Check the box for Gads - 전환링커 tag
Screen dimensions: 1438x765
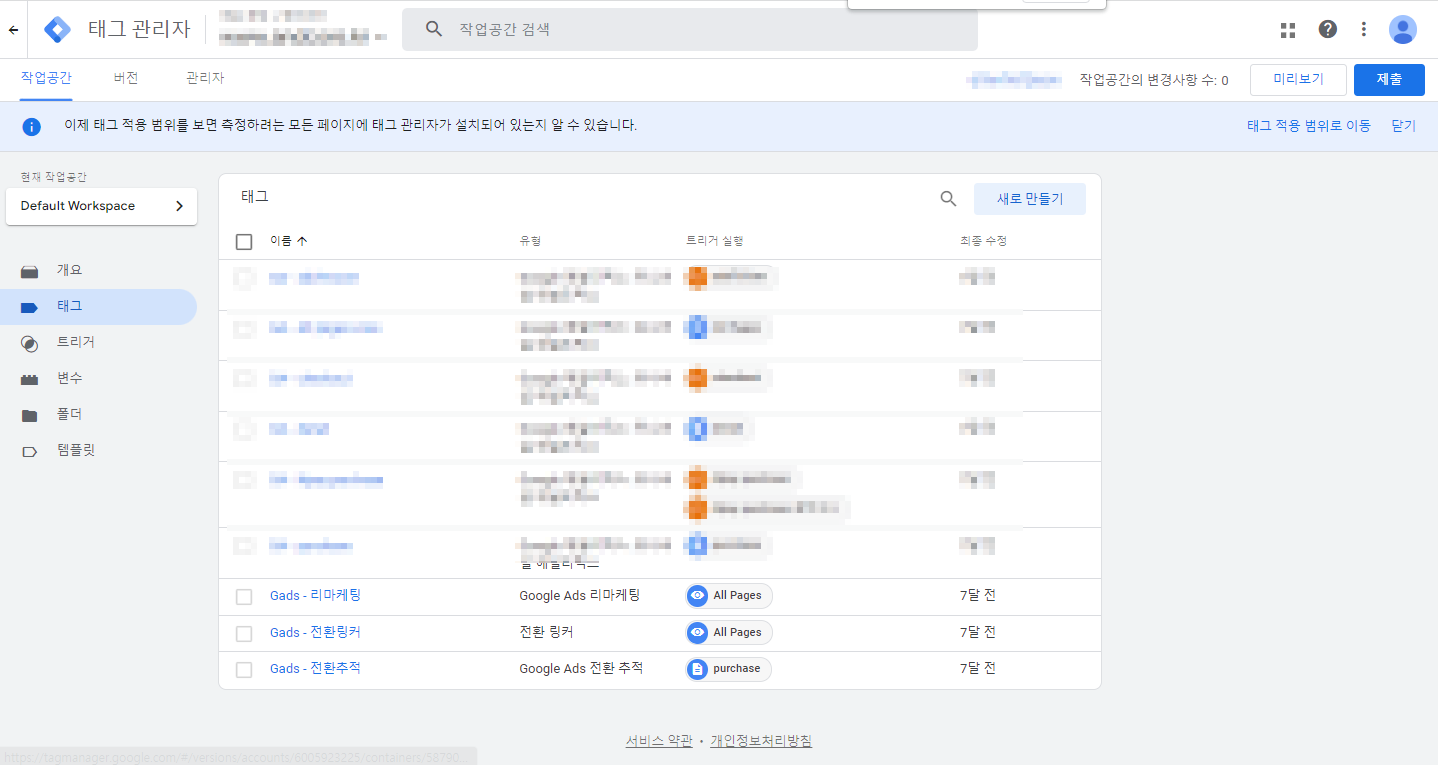(x=244, y=634)
